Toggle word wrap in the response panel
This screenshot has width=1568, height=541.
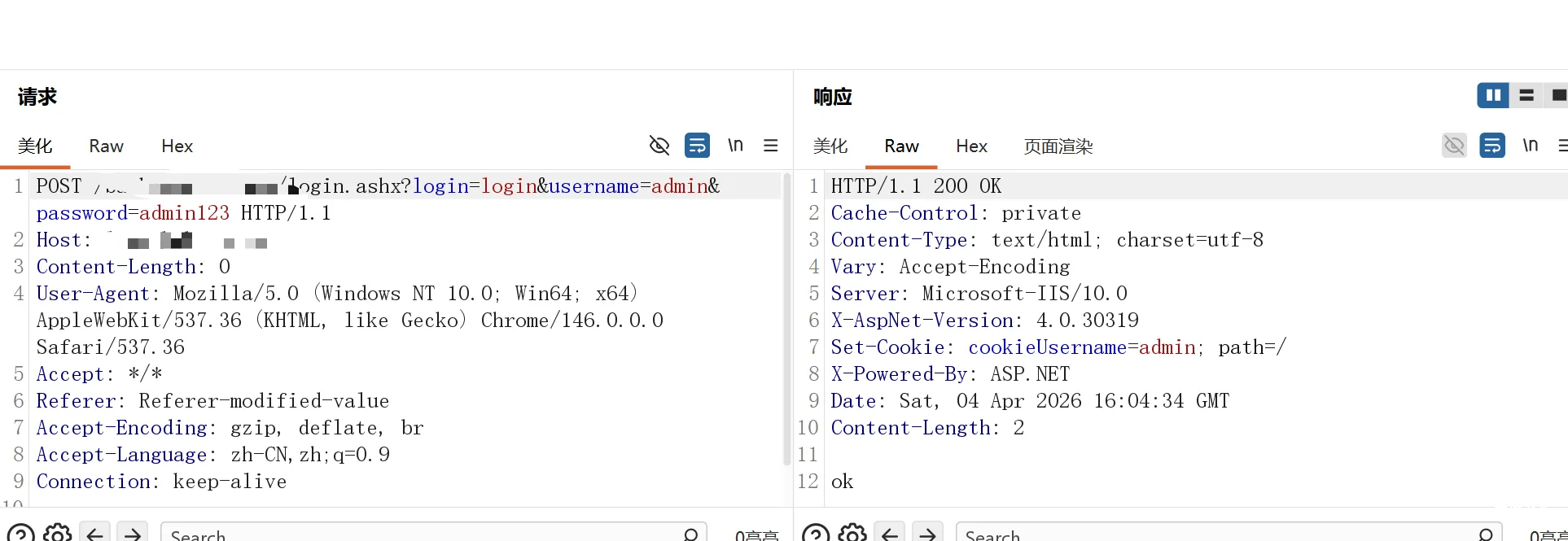point(1491,146)
